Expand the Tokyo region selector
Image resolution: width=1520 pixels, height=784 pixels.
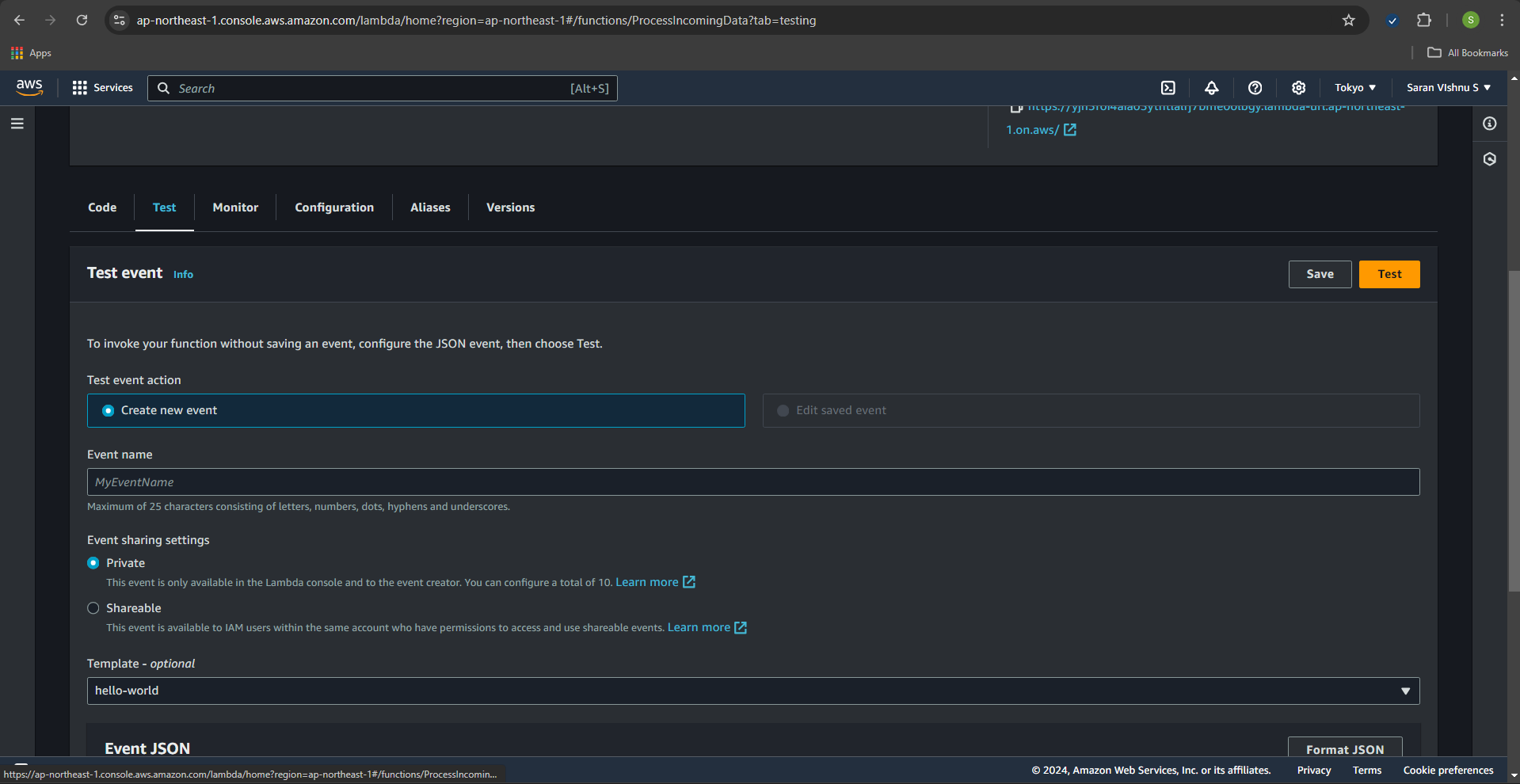1354,88
